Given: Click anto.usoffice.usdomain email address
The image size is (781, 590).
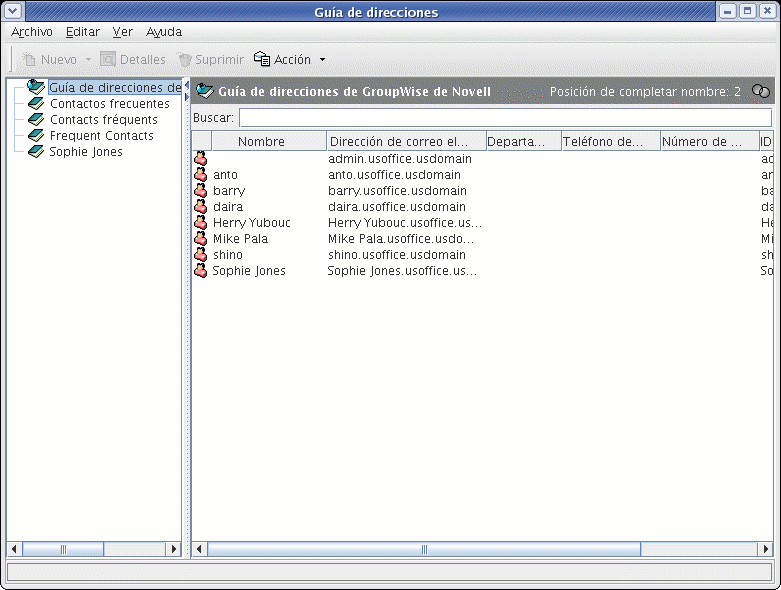Looking at the screenshot, I should tap(394, 175).
